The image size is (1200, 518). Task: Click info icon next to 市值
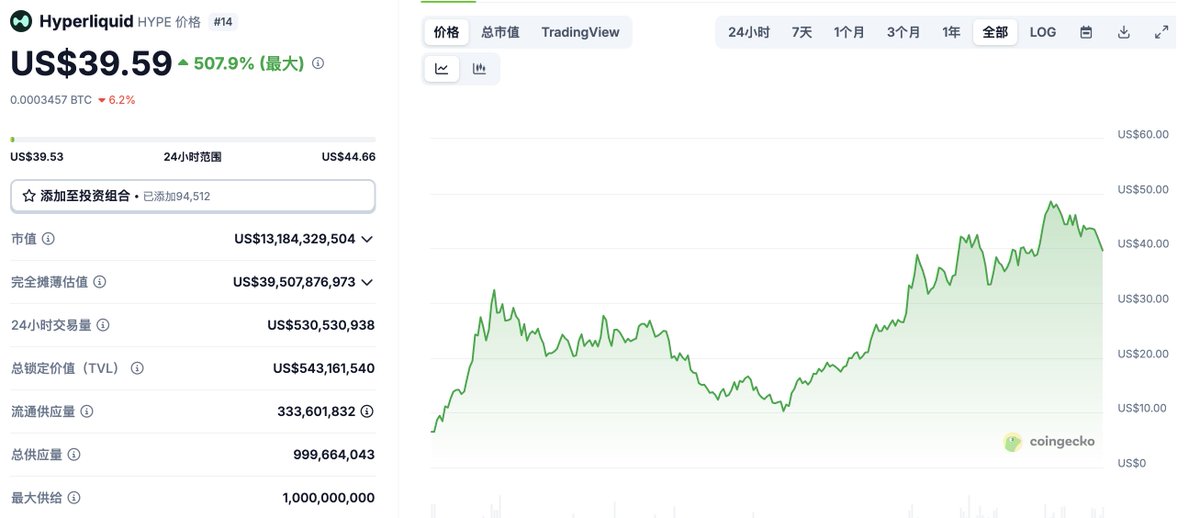point(48,239)
